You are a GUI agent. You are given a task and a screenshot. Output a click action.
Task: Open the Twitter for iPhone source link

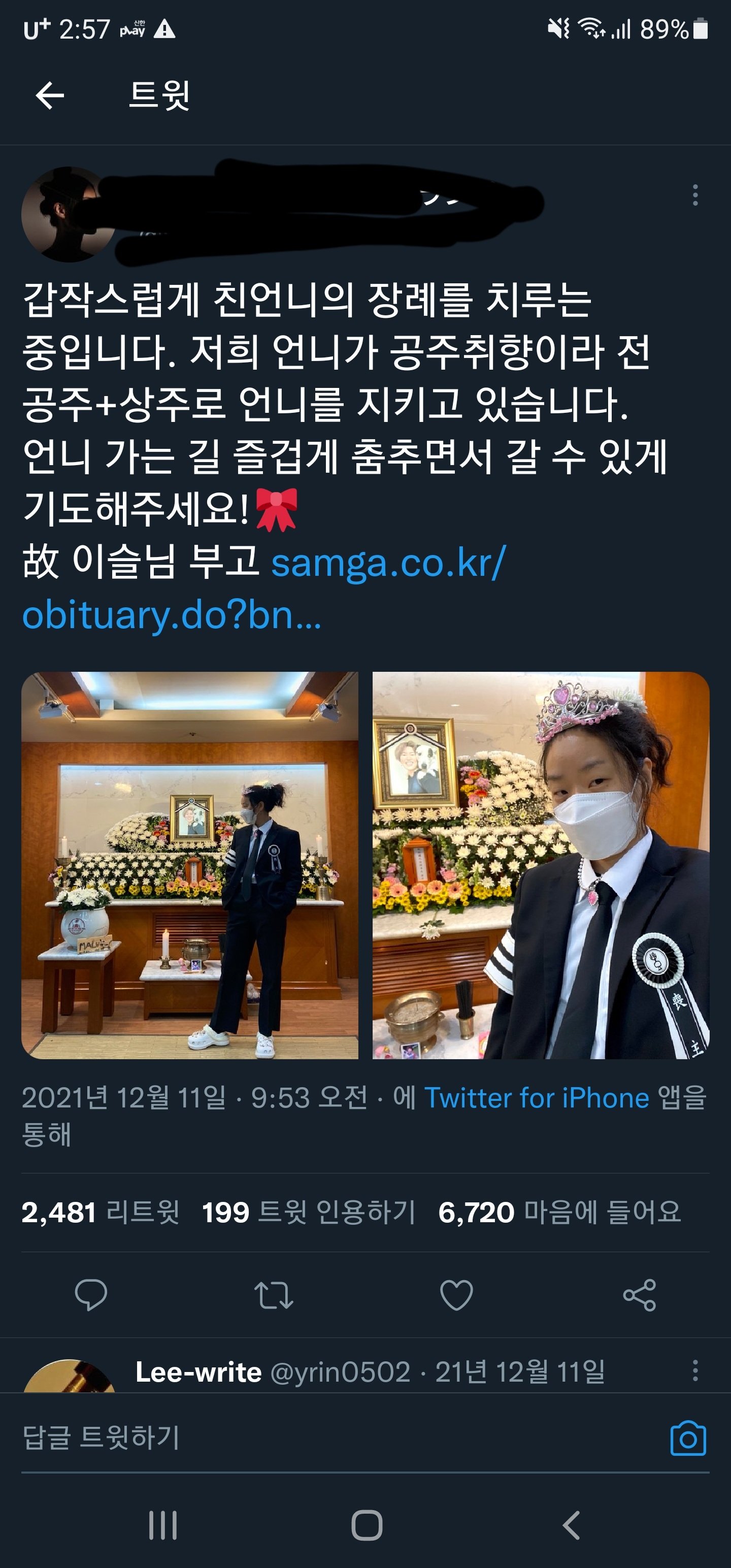click(536, 1098)
